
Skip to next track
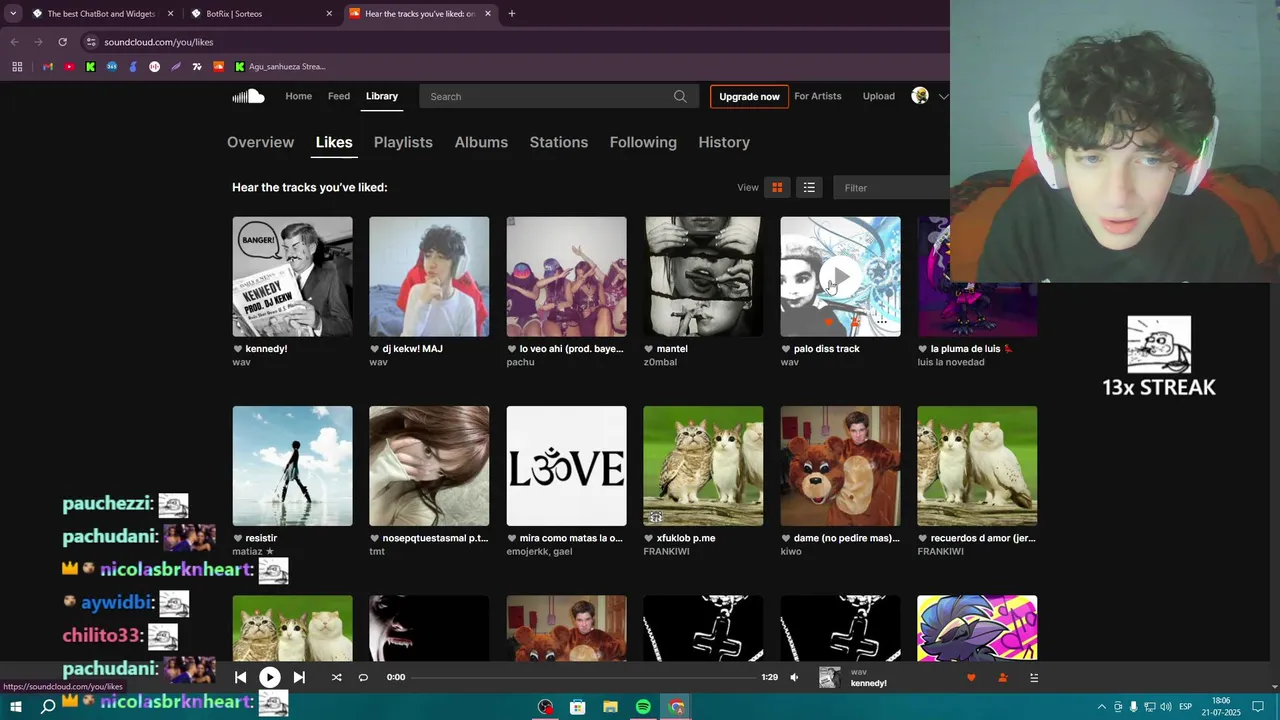[299, 677]
